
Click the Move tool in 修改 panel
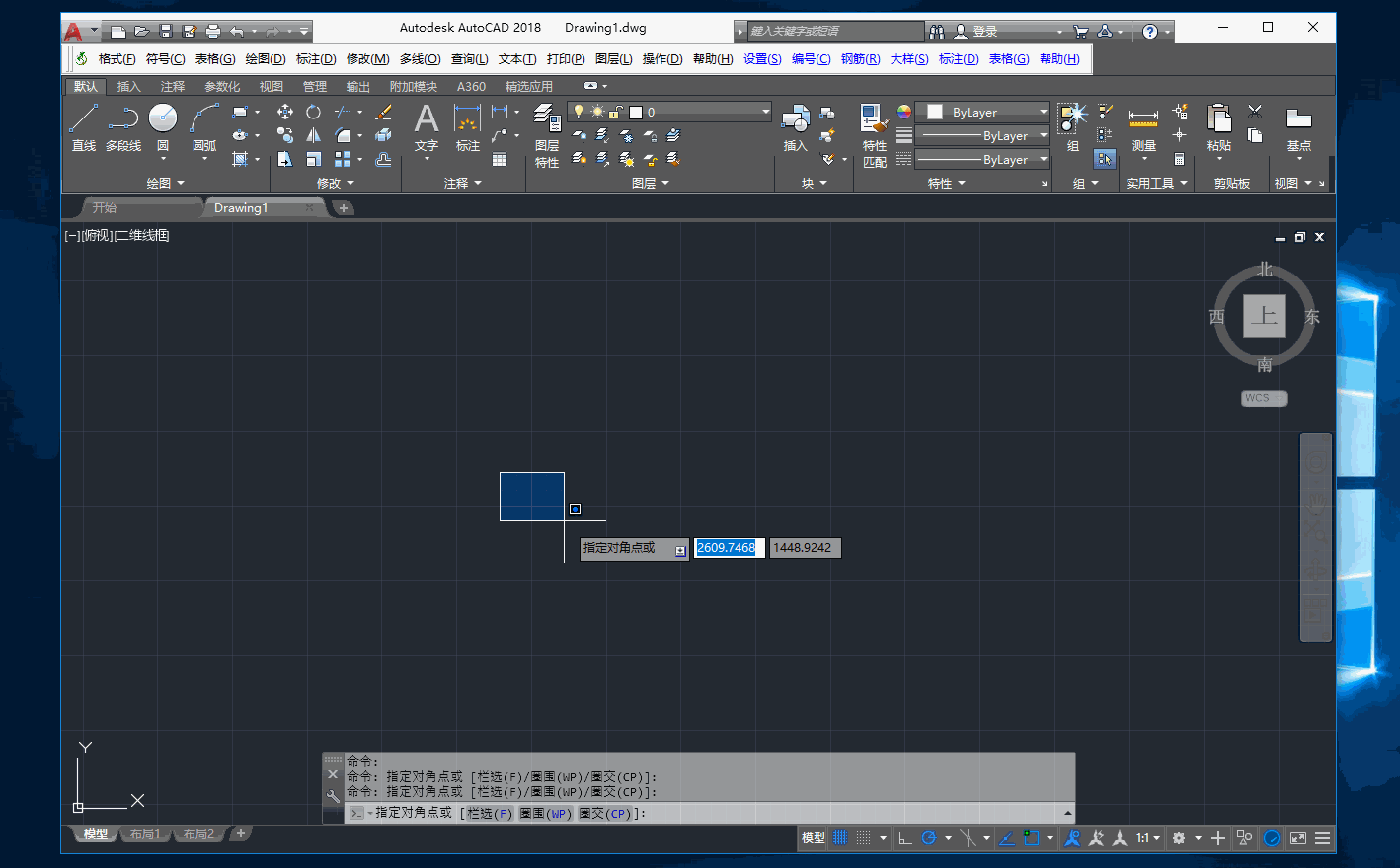click(285, 112)
